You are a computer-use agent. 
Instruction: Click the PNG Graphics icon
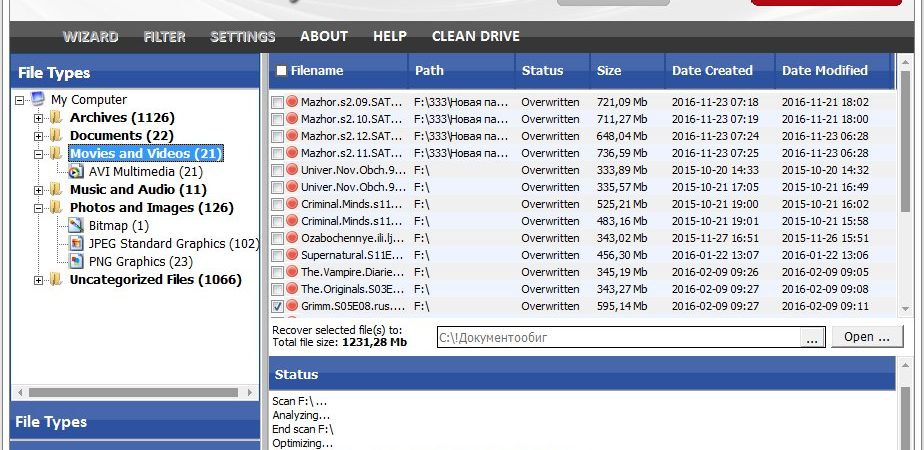click(x=76, y=262)
